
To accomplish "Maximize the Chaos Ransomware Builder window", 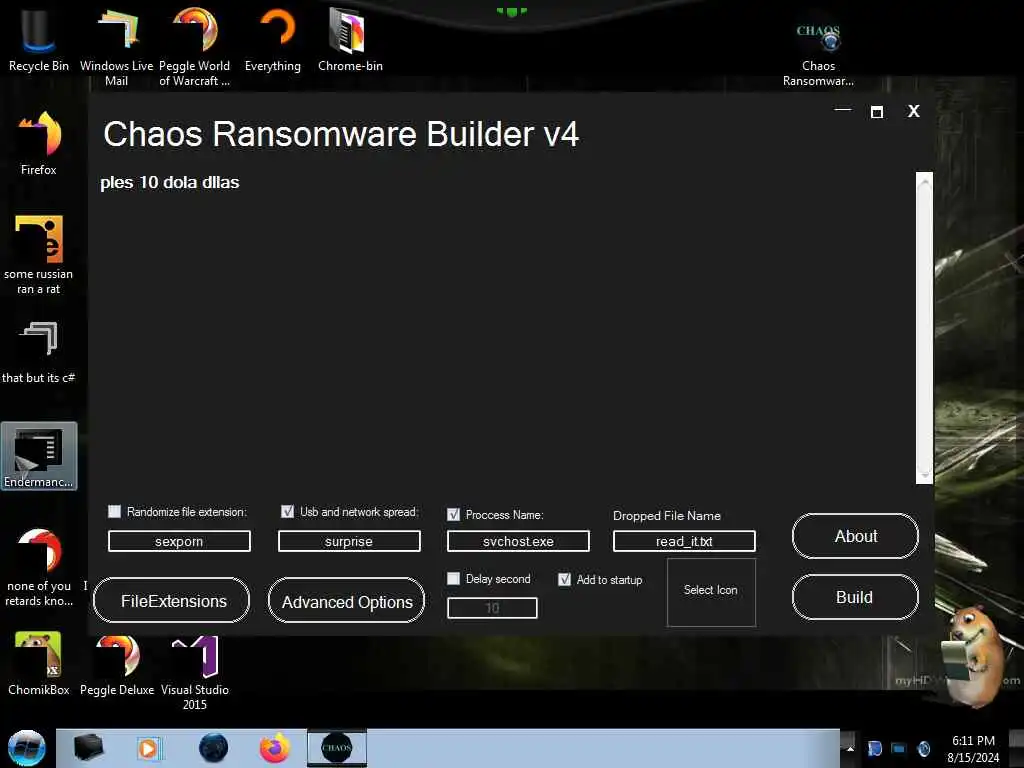I will [x=877, y=112].
